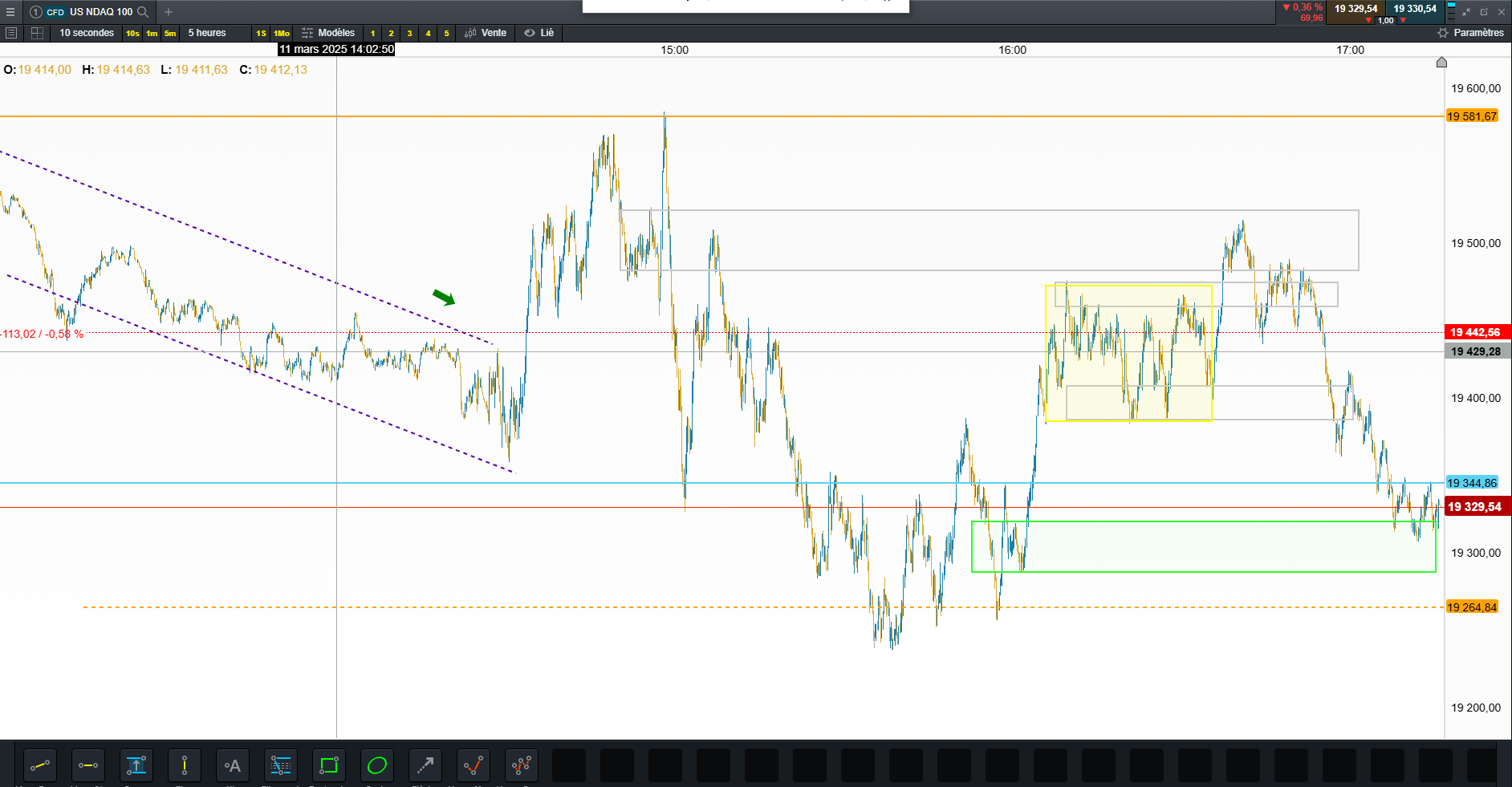Select the yellow trend line drawing tool

tap(40, 765)
